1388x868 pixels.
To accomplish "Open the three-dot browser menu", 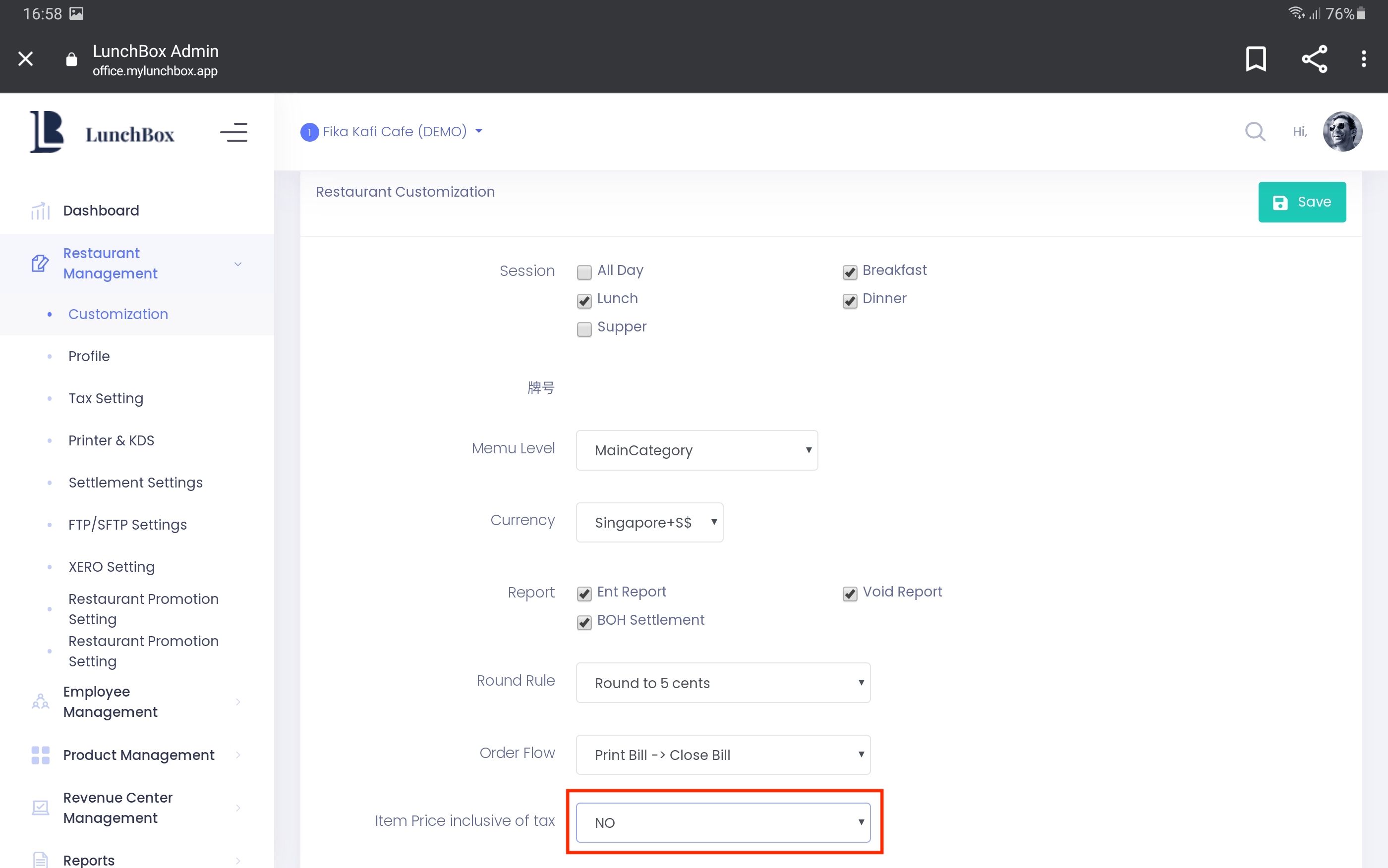I will tap(1363, 58).
